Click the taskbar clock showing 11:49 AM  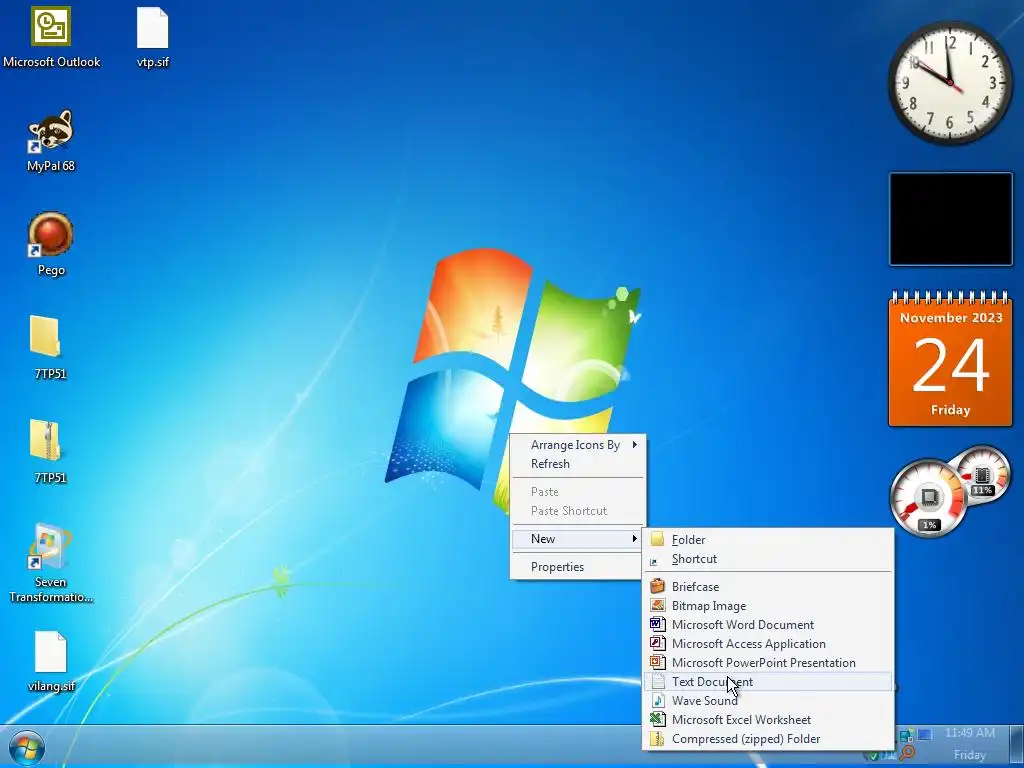pos(970,733)
